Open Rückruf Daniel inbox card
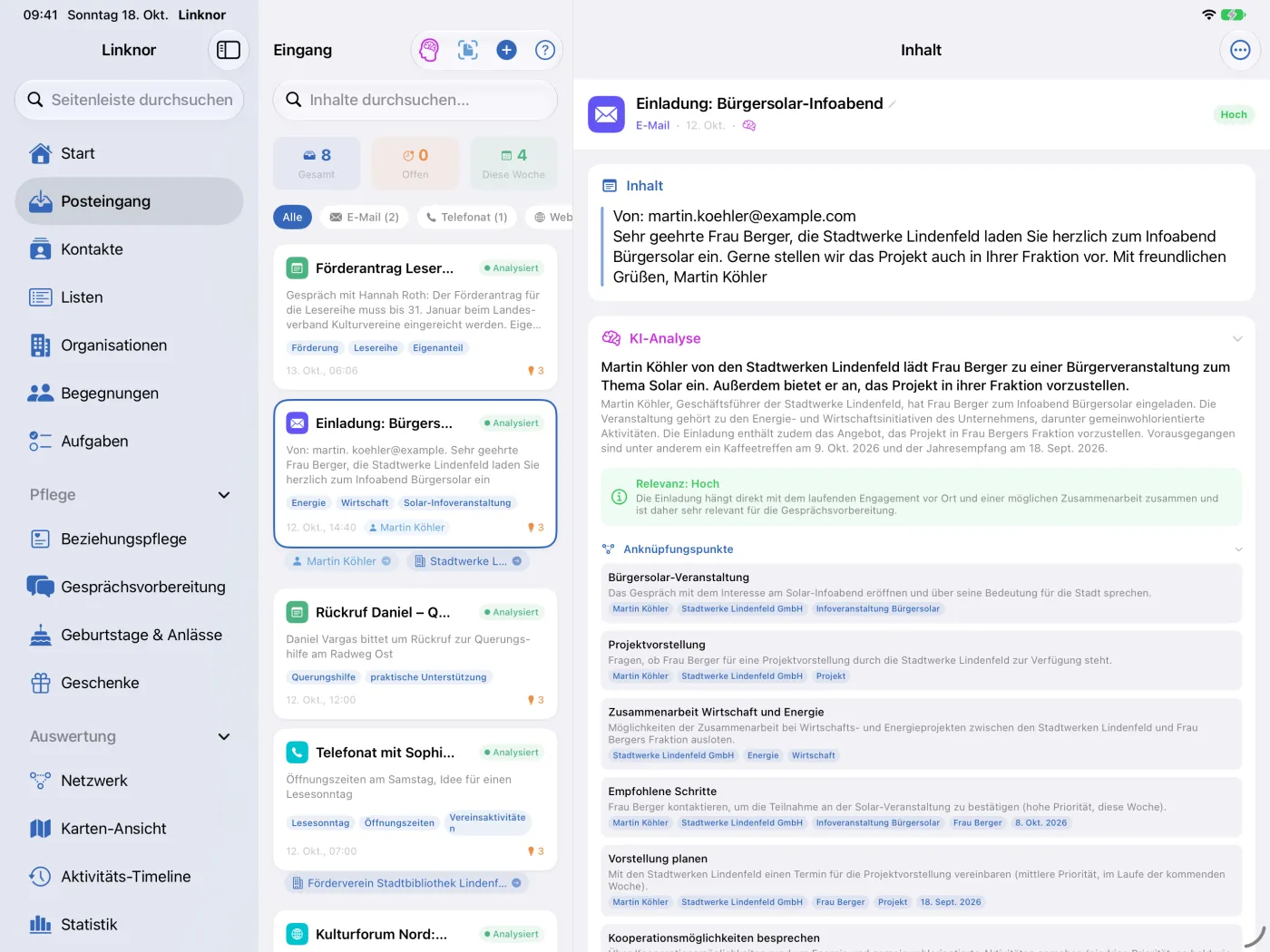 [415, 653]
